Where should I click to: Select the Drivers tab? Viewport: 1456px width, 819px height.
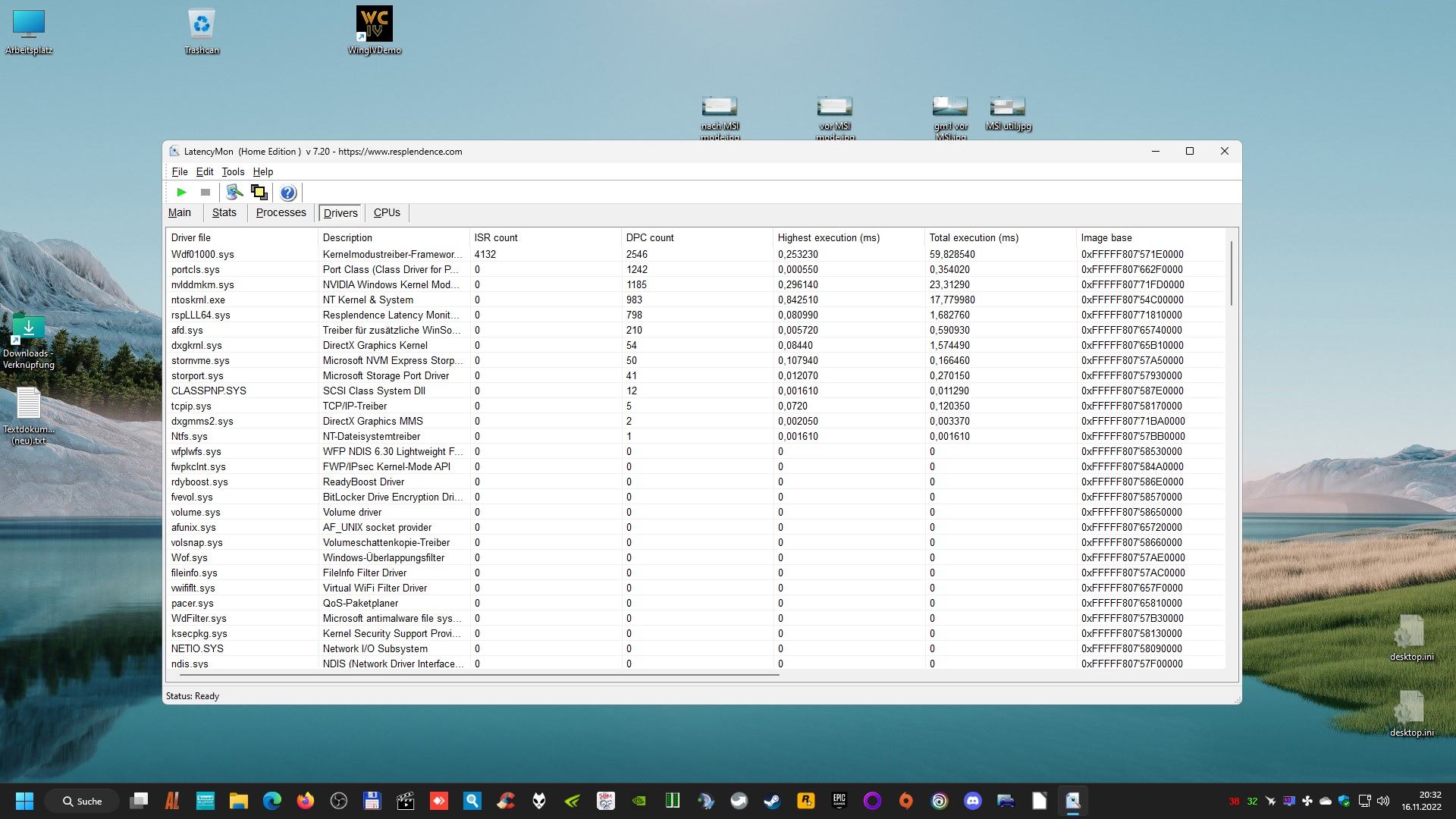pos(340,213)
